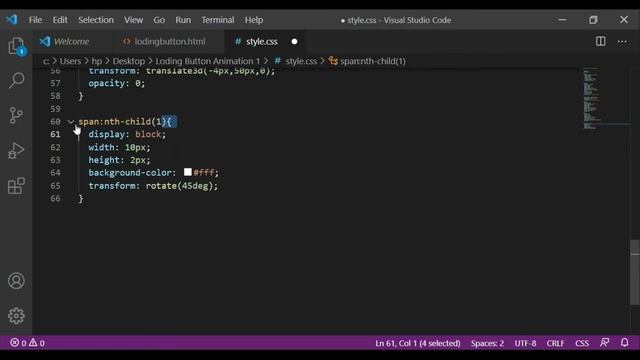Open the feedback icon in status bar
The width and height of the screenshot is (640, 360).
pos(604,343)
